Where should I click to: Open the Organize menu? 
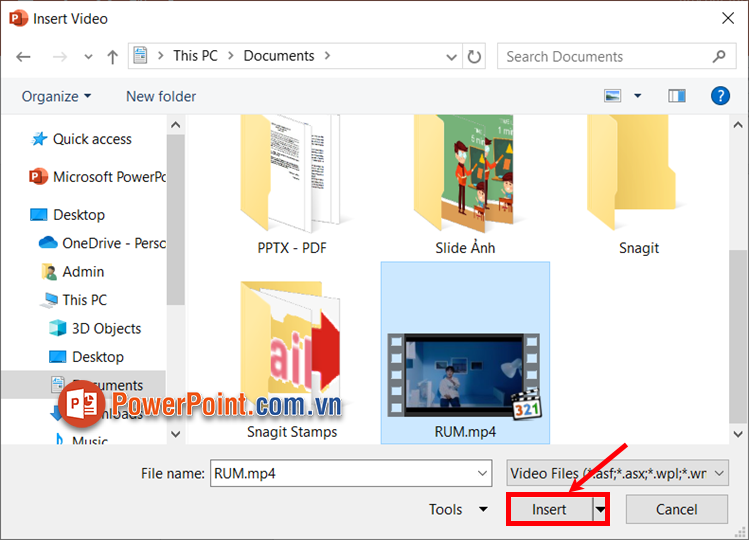[x=56, y=96]
